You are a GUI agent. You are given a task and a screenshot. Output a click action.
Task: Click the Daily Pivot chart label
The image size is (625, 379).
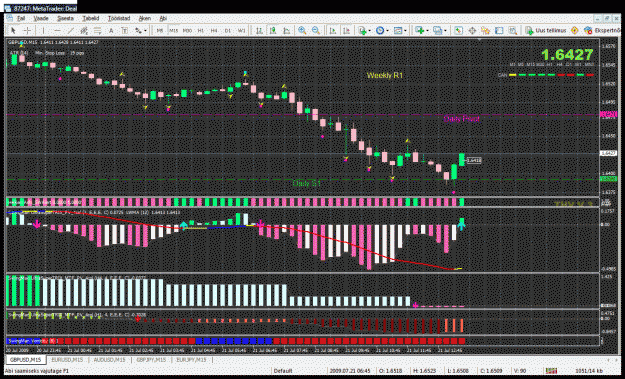[461, 119]
